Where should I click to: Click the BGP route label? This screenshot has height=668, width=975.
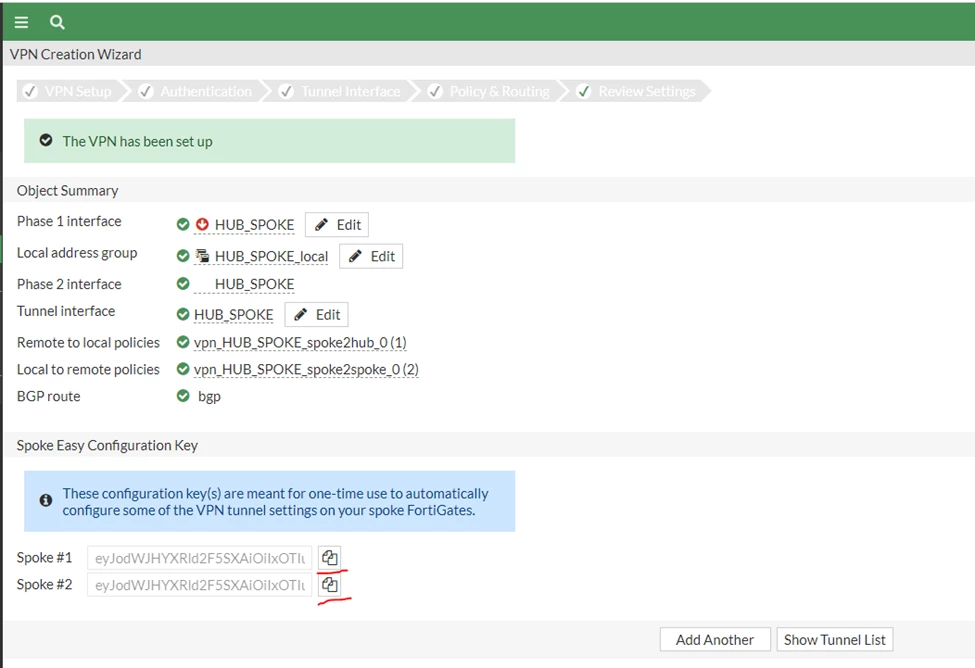pos(49,396)
